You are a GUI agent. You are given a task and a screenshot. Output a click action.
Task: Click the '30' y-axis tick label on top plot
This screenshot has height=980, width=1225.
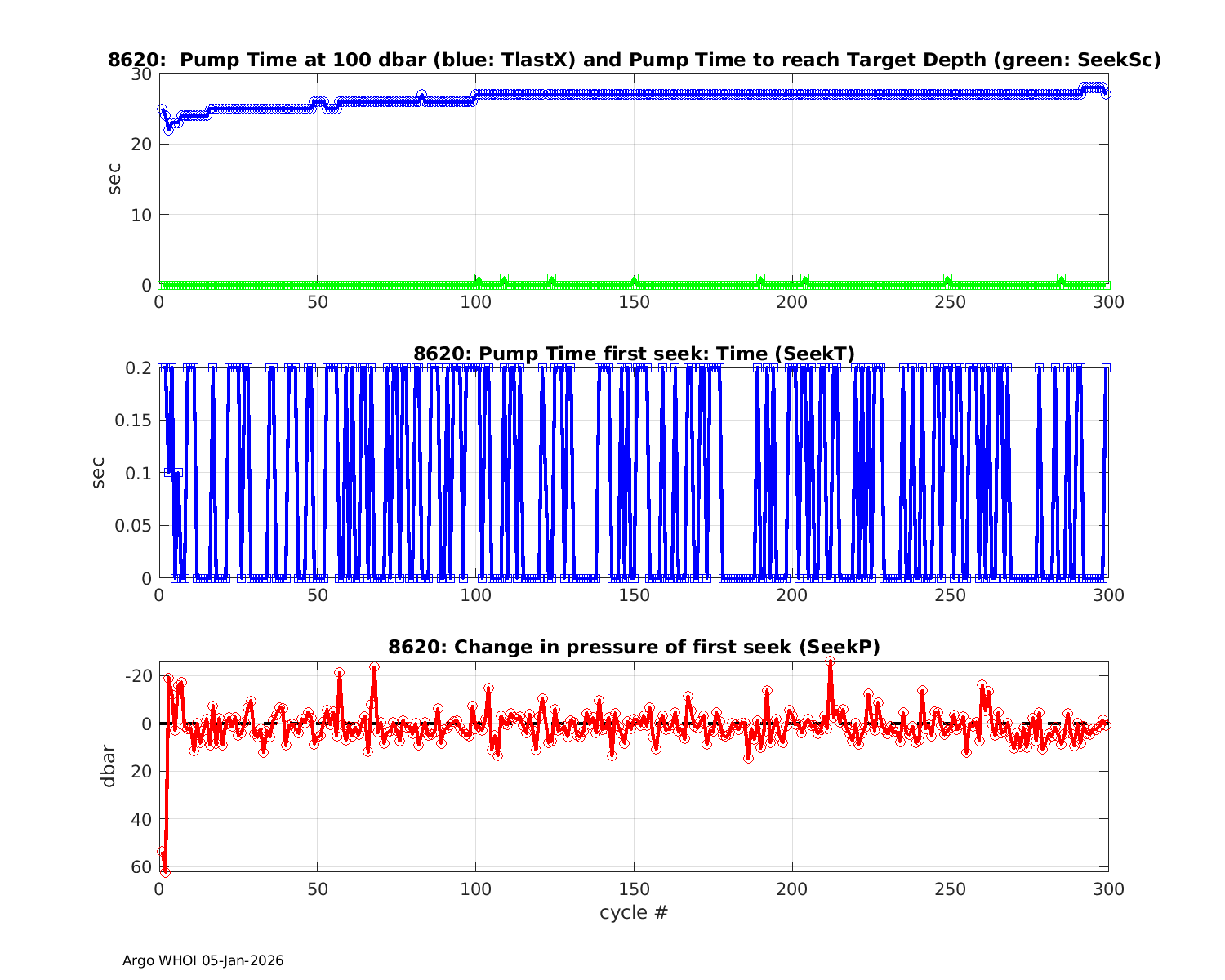click(x=141, y=74)
